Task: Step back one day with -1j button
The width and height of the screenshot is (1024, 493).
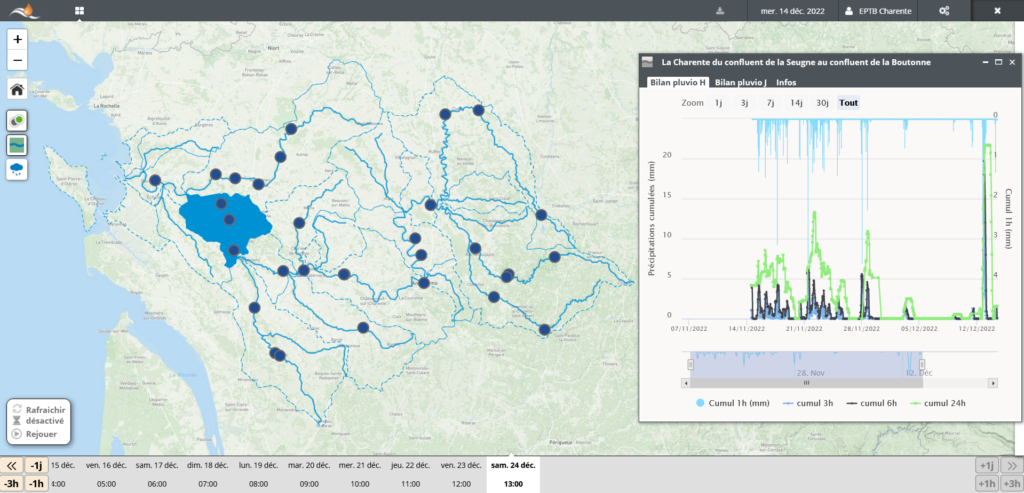Action: pyautogui.click(x=36, y=465)
